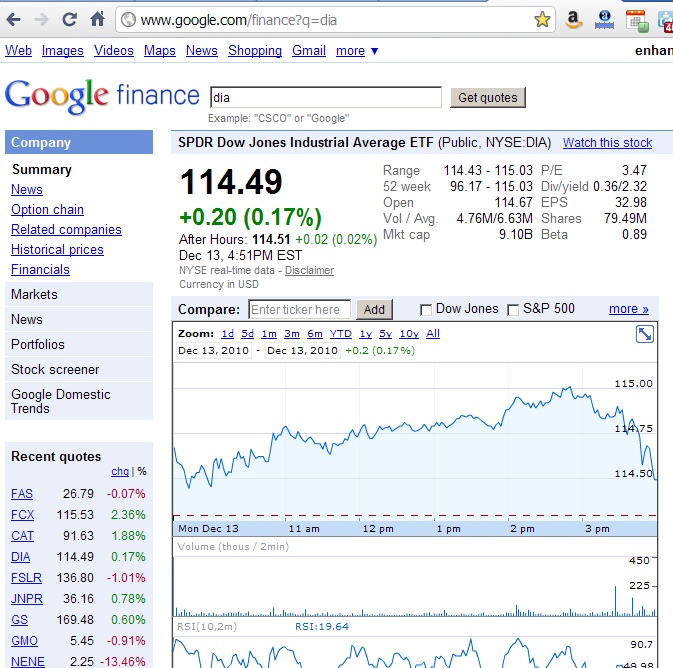673x668 pixels.
Task: Click the 'more »' compare link
Action: coord(629,309)
